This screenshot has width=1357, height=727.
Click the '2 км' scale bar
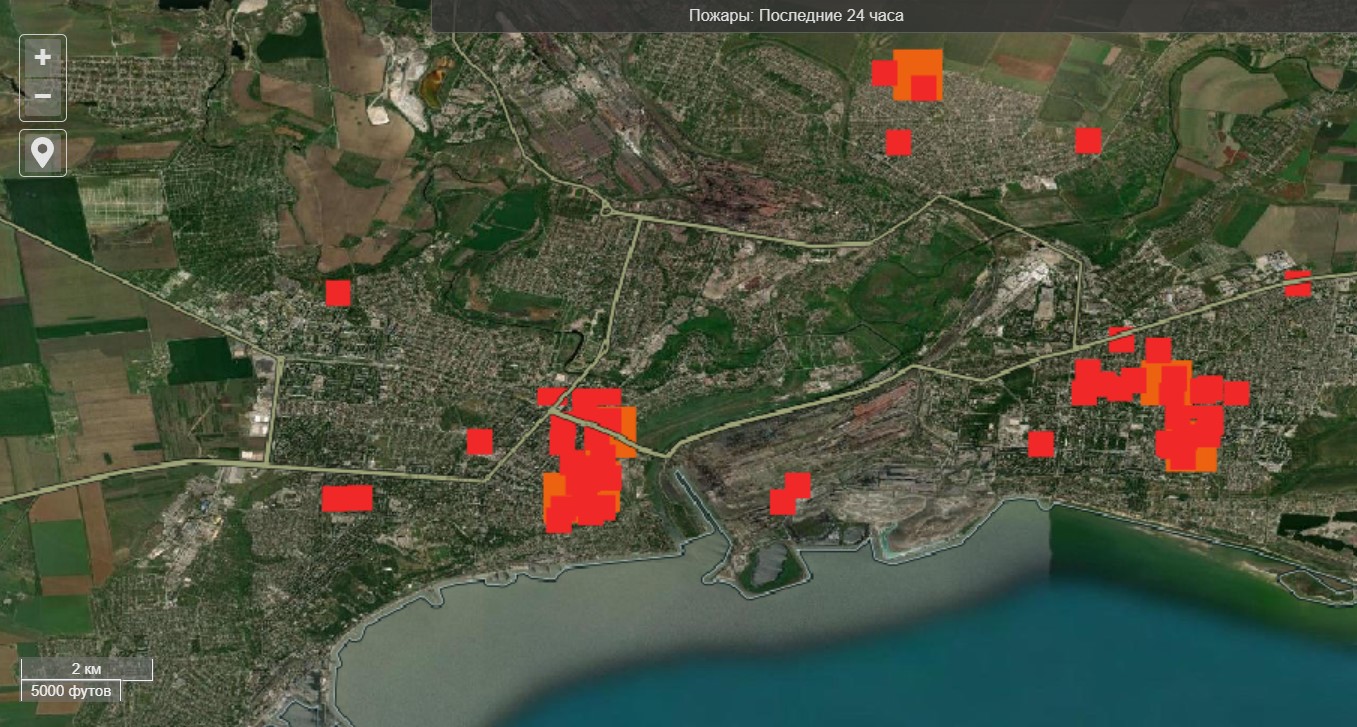(86, 669)
